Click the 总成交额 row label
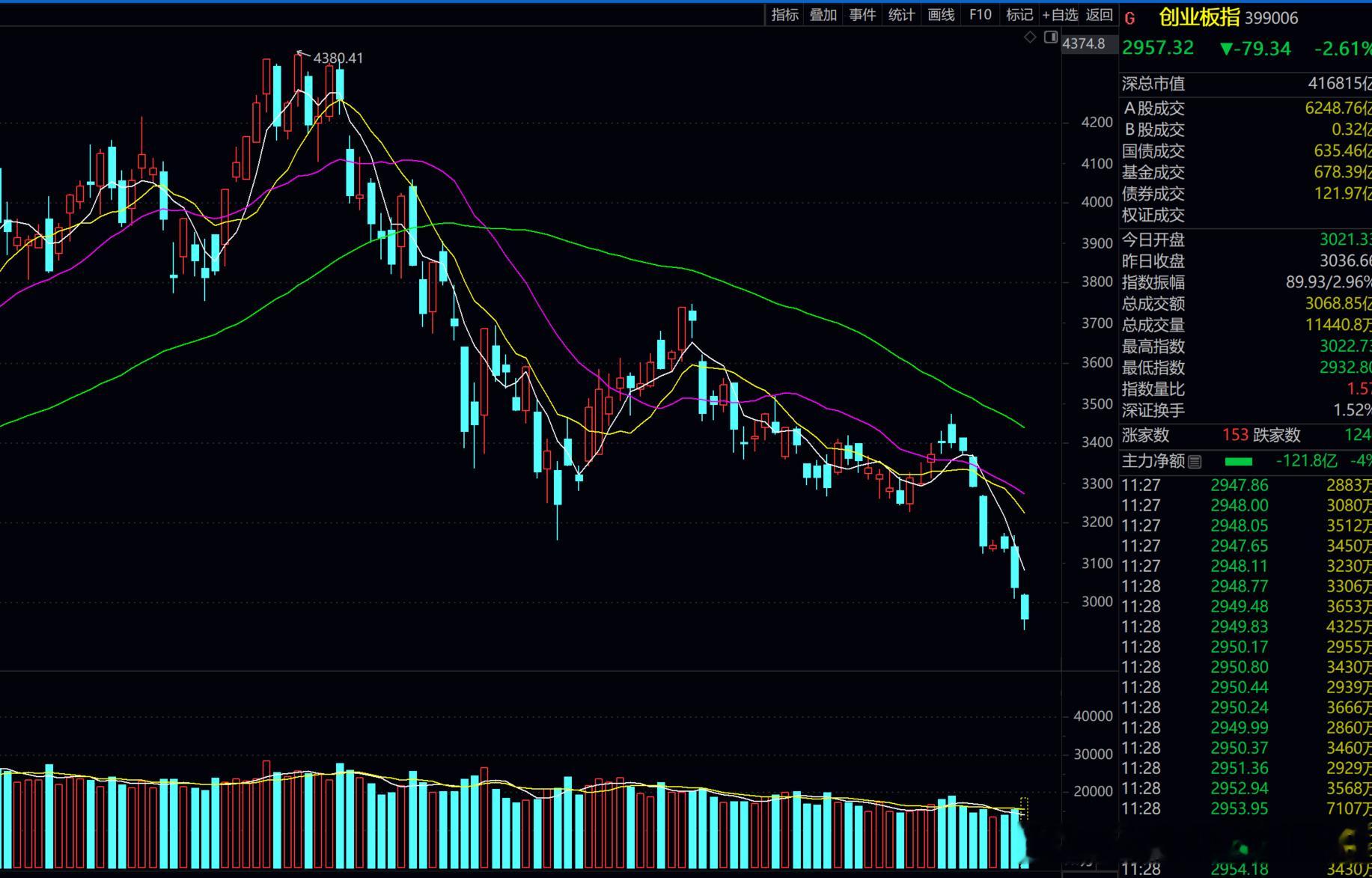1372x878 pixels. (1153, 304)
